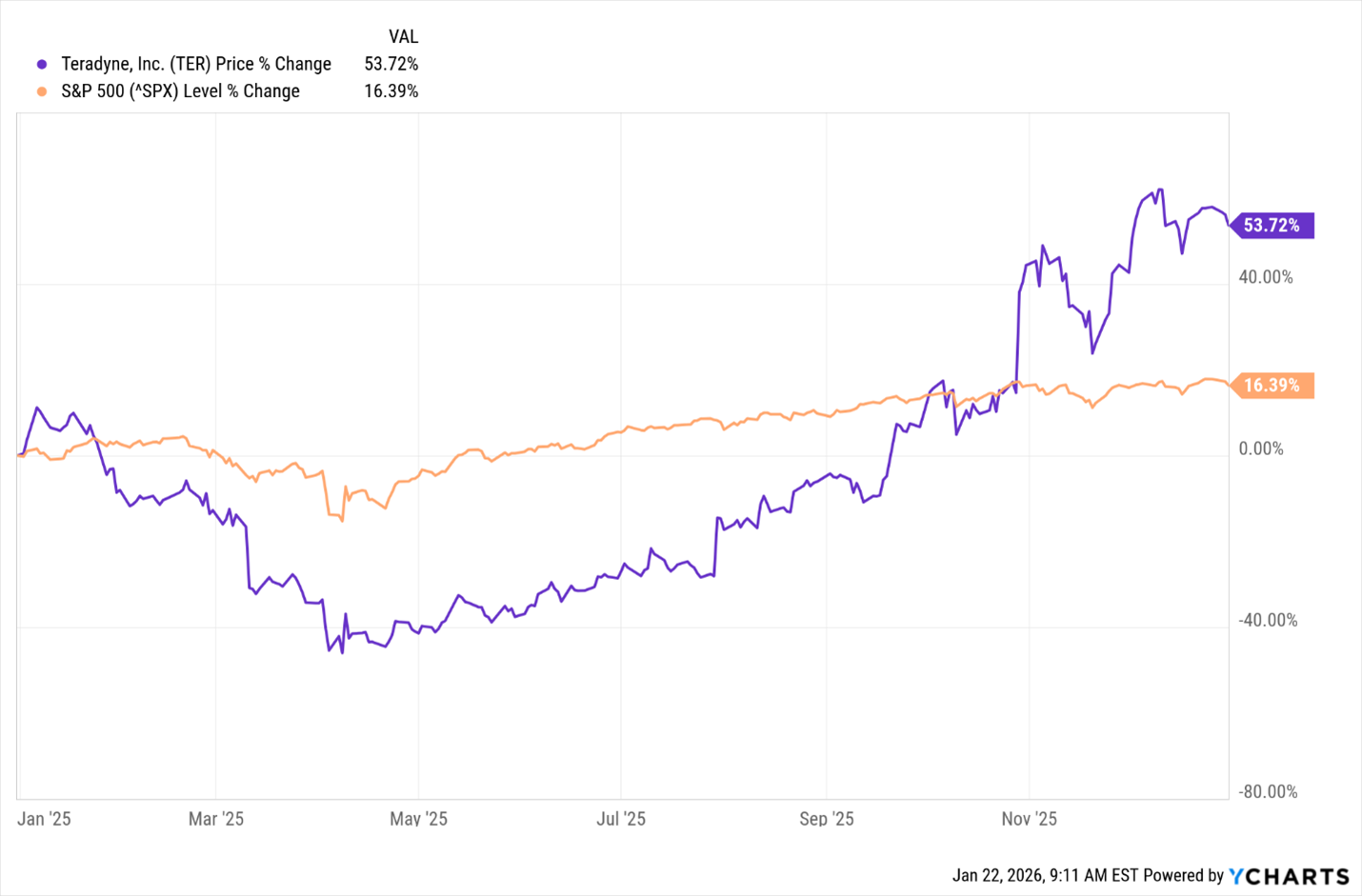Click the -40.00% y-axis label

(x=1268, y=620)
